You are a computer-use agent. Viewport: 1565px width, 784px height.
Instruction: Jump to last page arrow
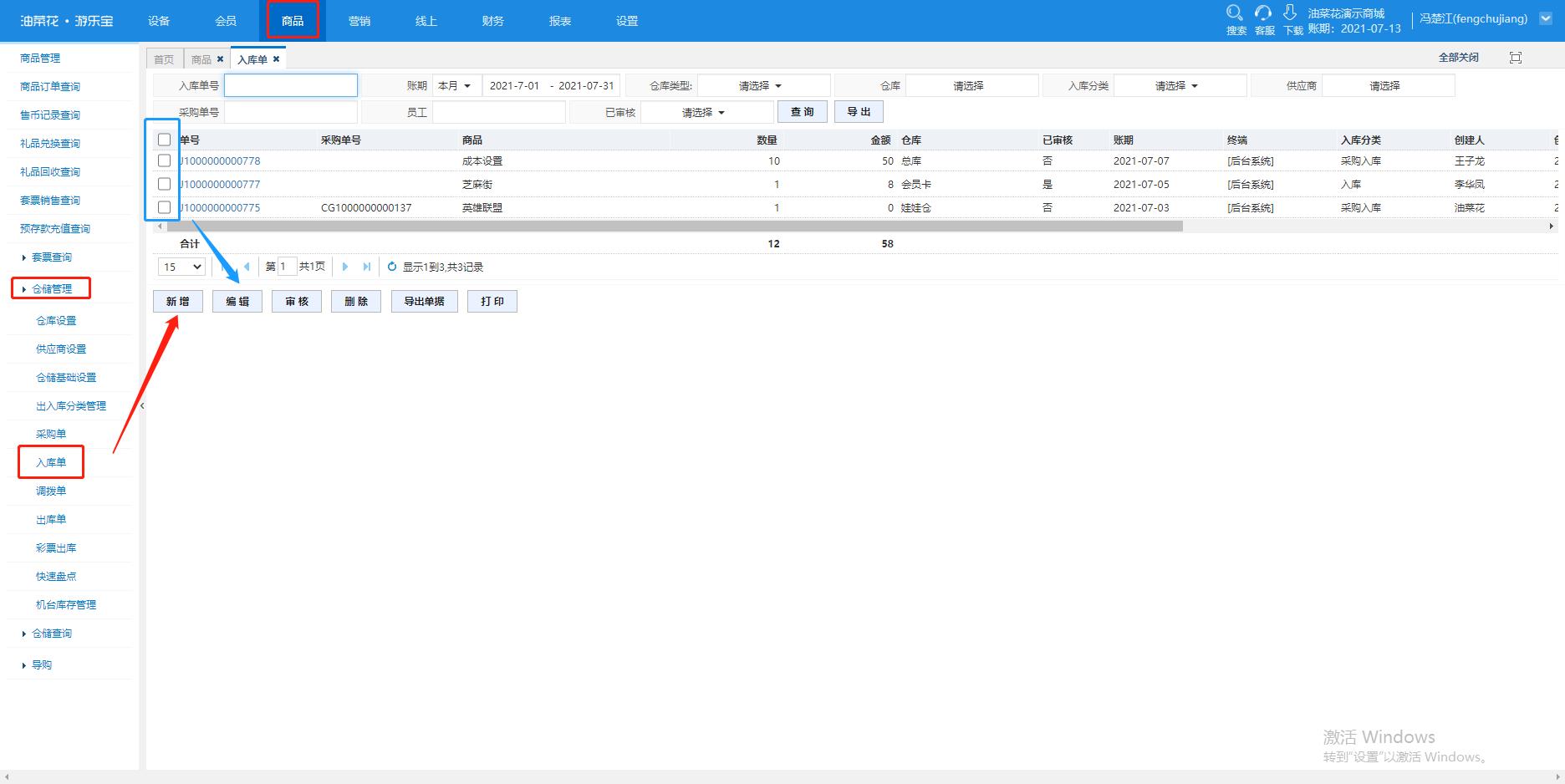coord(366,267)
